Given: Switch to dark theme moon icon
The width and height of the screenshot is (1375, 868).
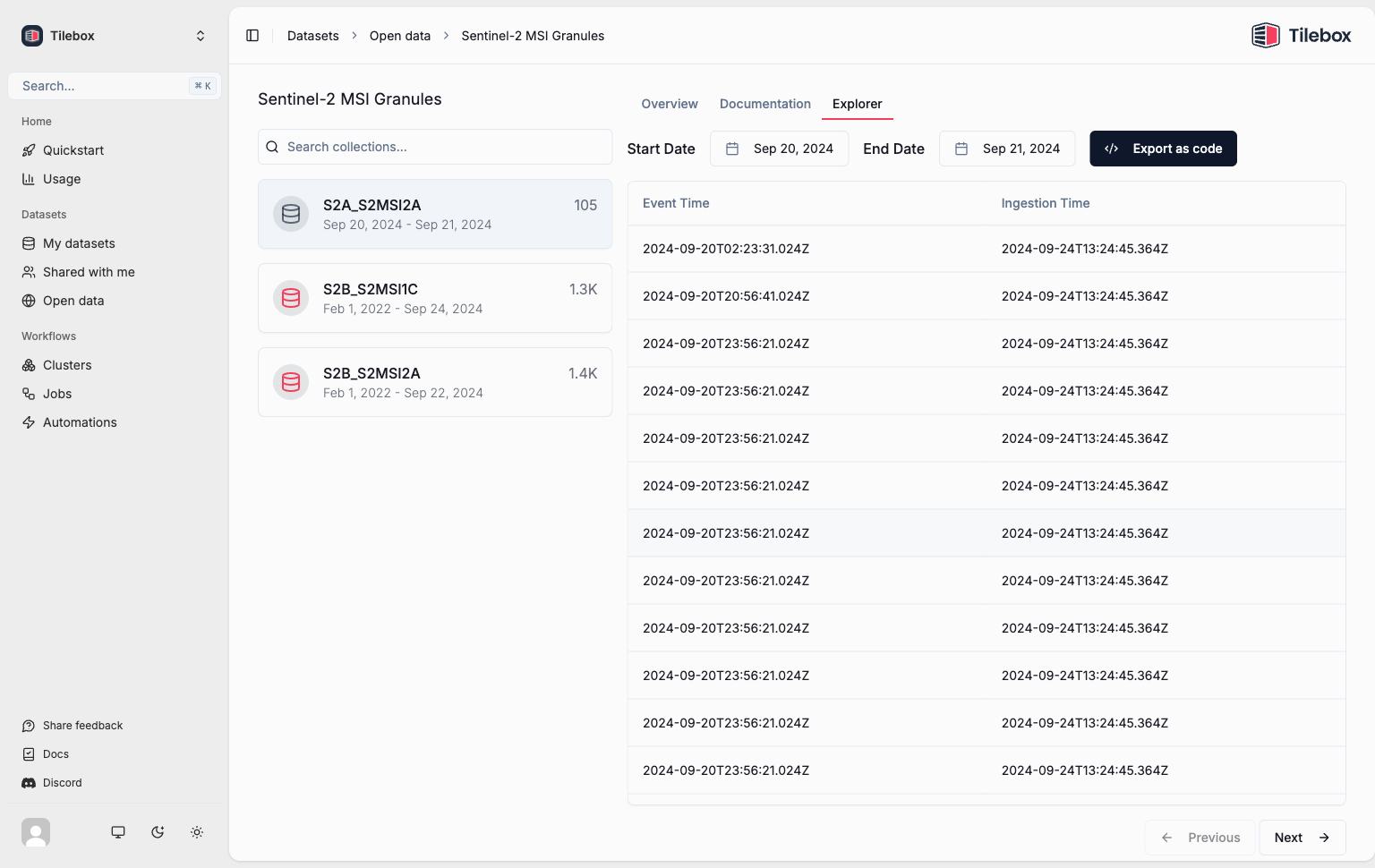Looking at the screenshot, I should tap(158, 832).
